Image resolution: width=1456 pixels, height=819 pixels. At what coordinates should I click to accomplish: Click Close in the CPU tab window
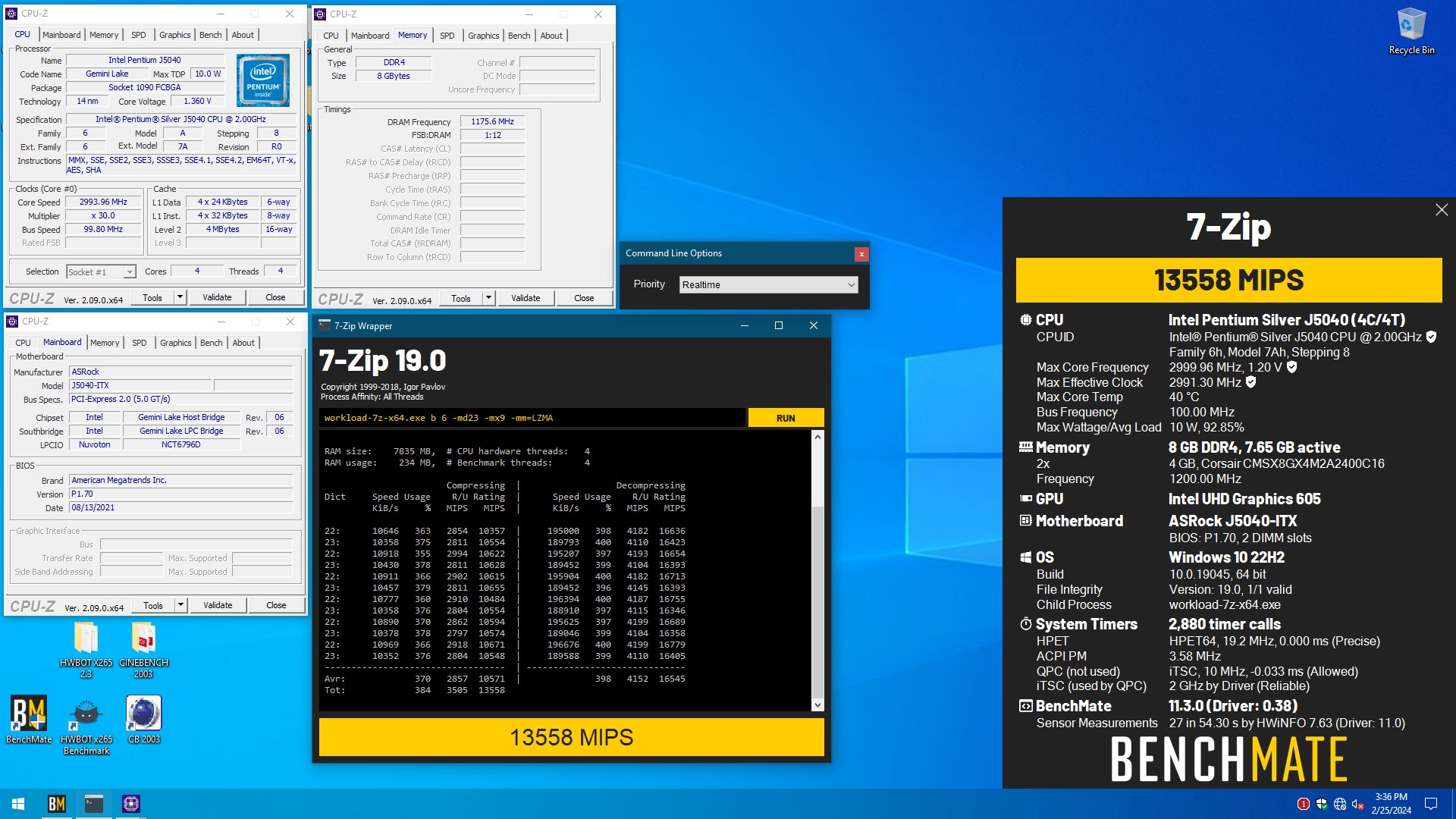[275, 297]
